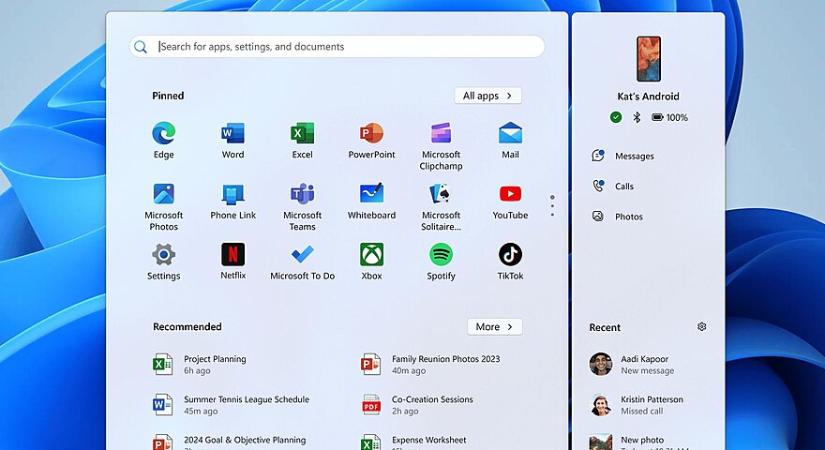Open the Whiteboard app
Image resolution: width=825 pixels, height=450 pixels.
click(371, 201)
